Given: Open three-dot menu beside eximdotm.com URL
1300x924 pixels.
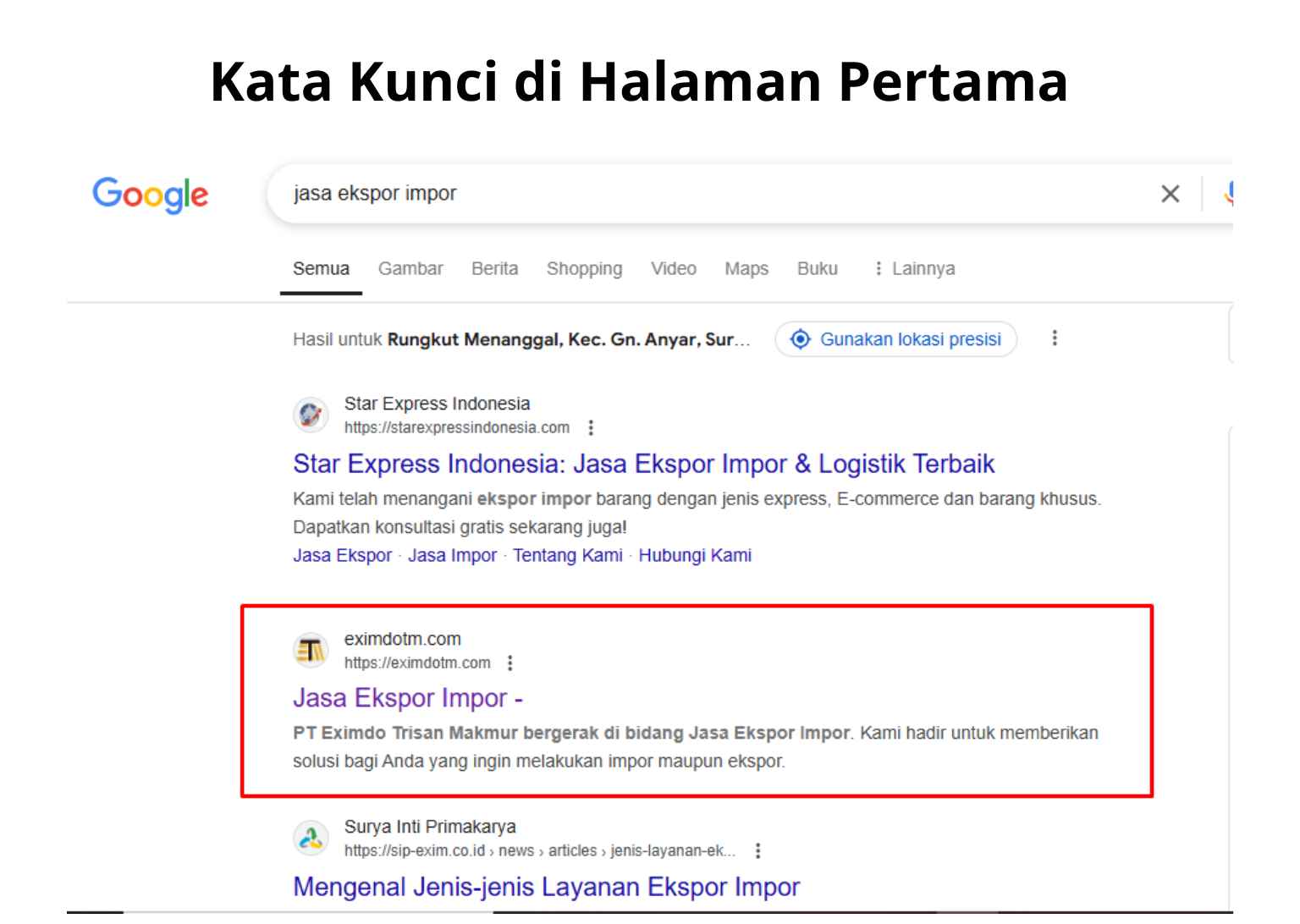Looking at the screenshot, I should [510, 663].
